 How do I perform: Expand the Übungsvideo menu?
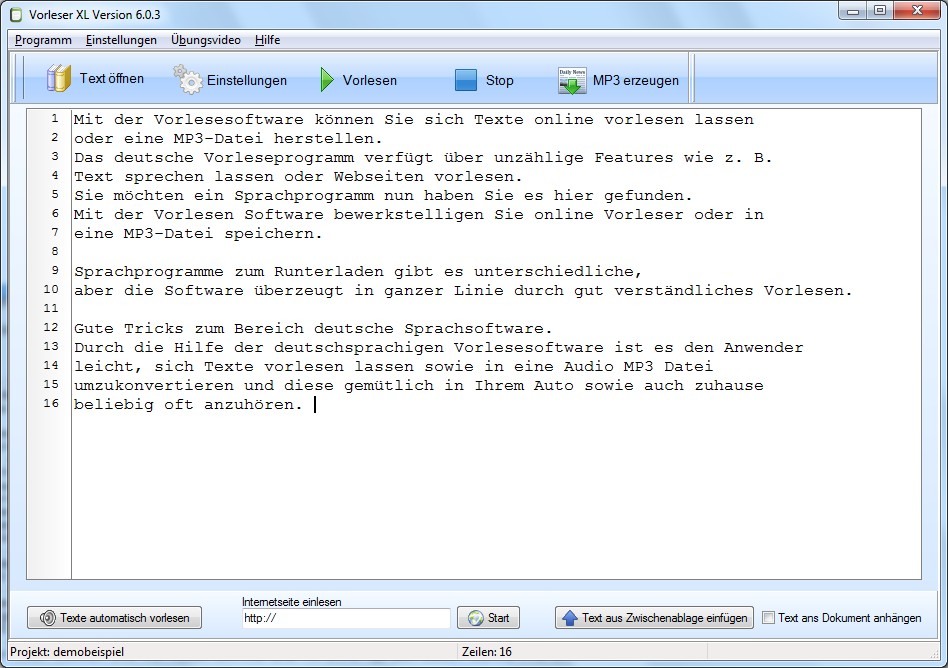coord(205,40)
